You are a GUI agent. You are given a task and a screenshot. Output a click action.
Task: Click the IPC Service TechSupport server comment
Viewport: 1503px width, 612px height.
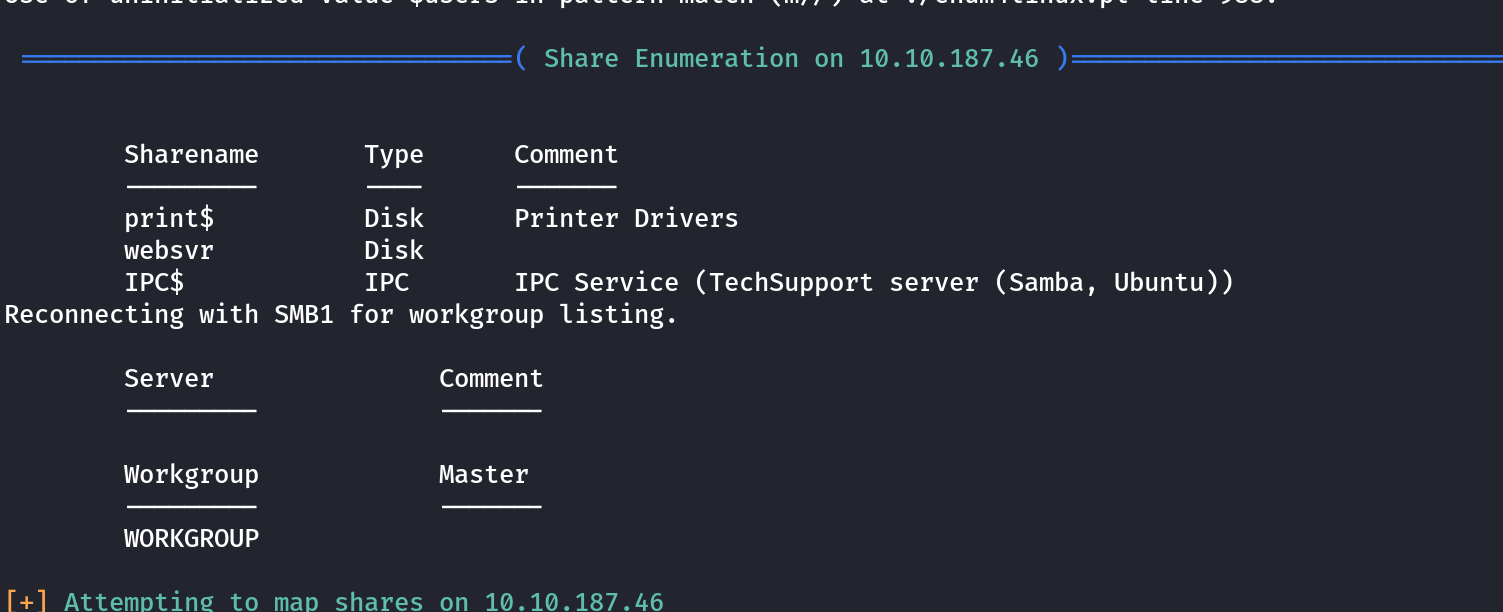point(874,283)
